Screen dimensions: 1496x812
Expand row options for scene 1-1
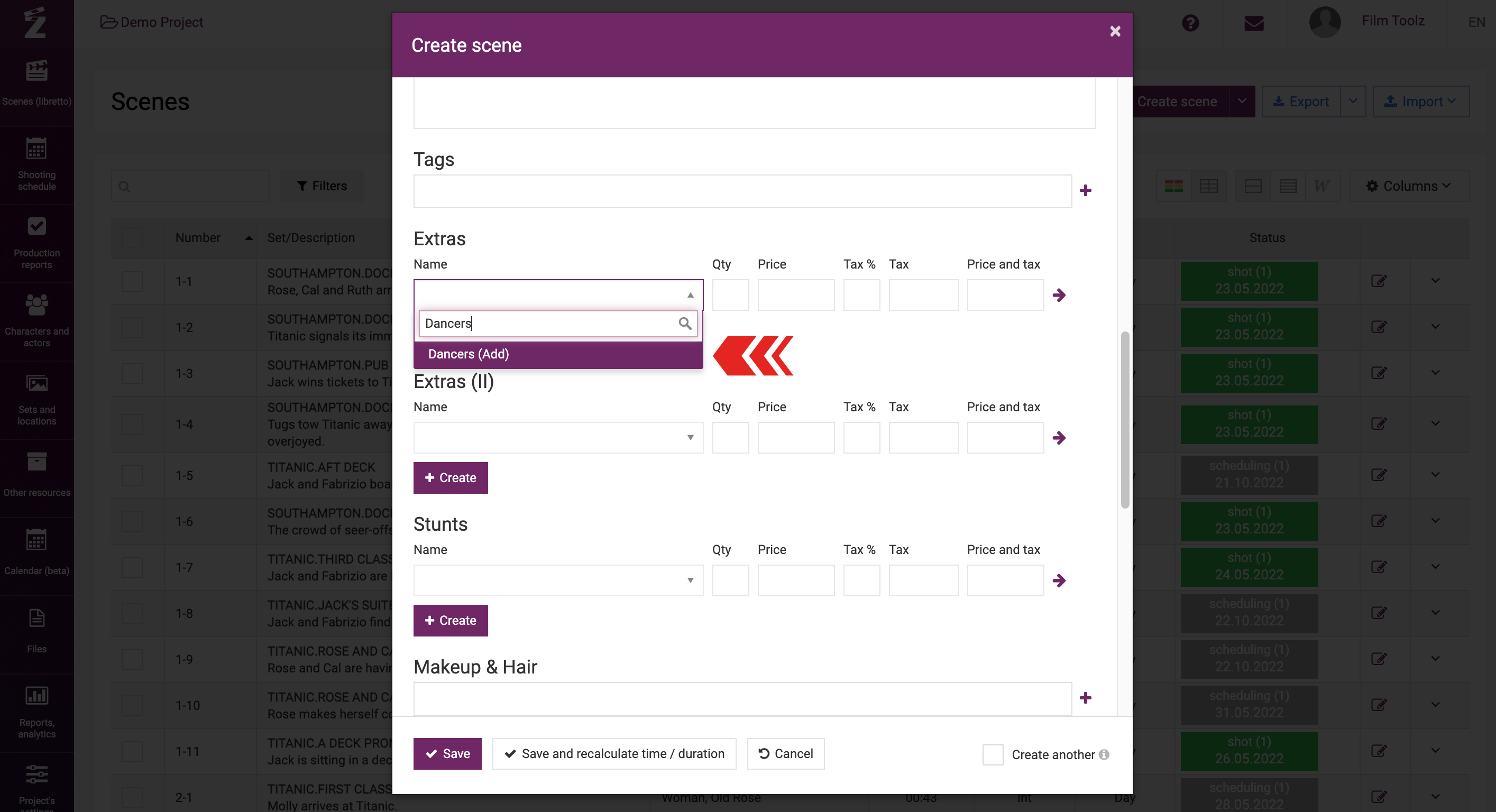point(1435,281)
